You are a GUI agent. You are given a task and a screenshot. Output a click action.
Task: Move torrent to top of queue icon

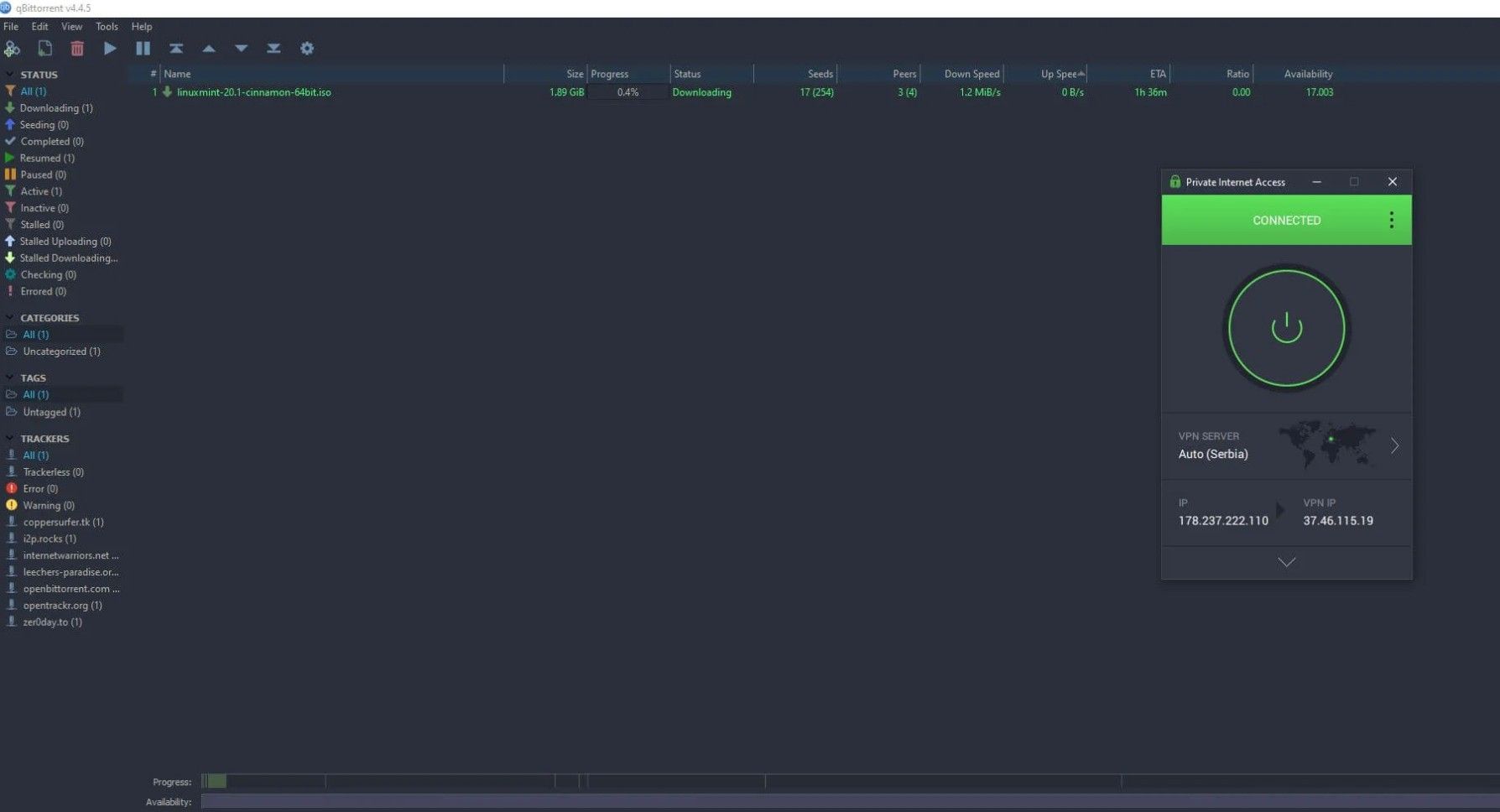[176, 49]
